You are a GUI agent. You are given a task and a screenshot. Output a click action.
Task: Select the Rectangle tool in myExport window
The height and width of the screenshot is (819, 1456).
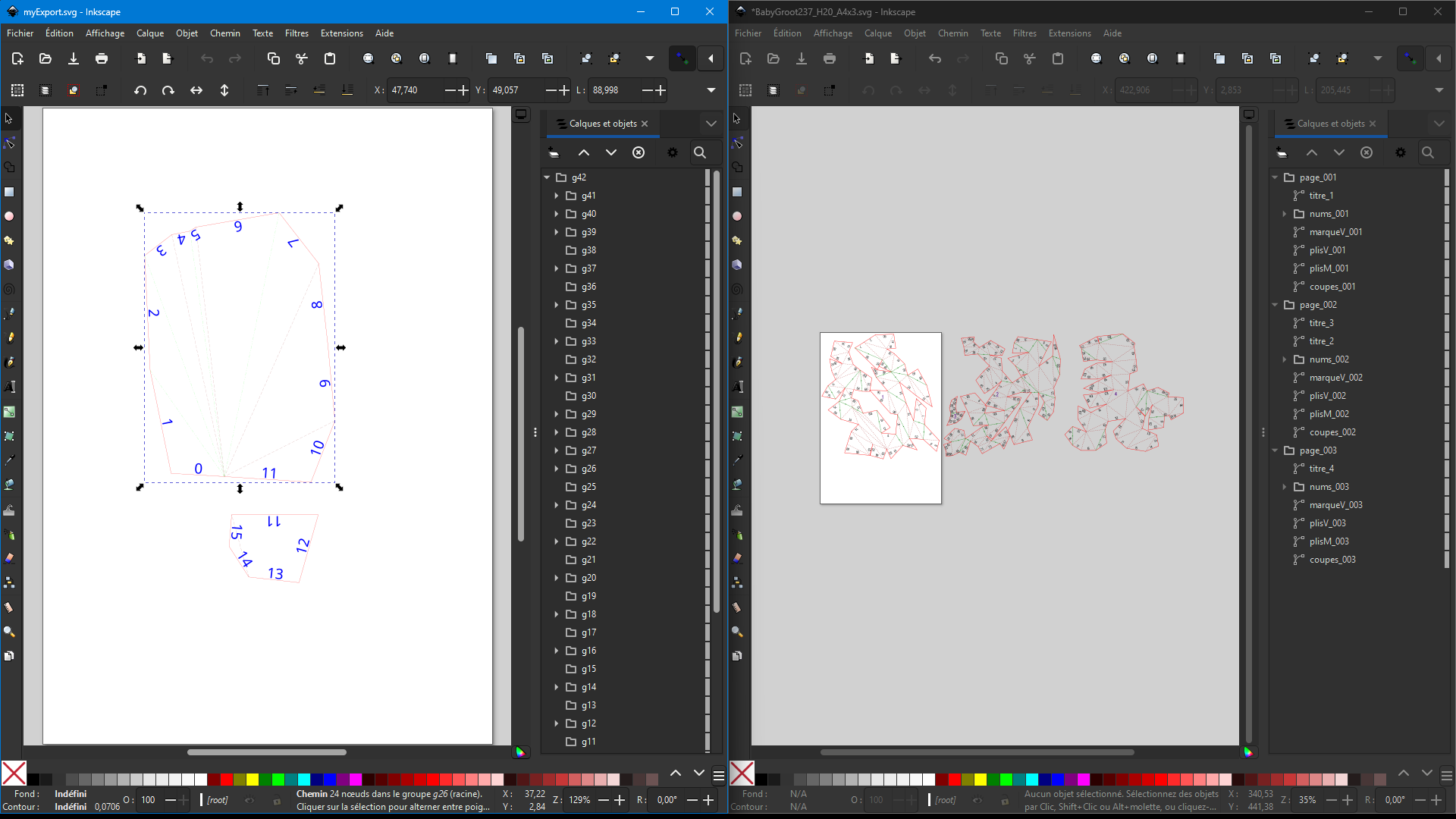point(9,192)
